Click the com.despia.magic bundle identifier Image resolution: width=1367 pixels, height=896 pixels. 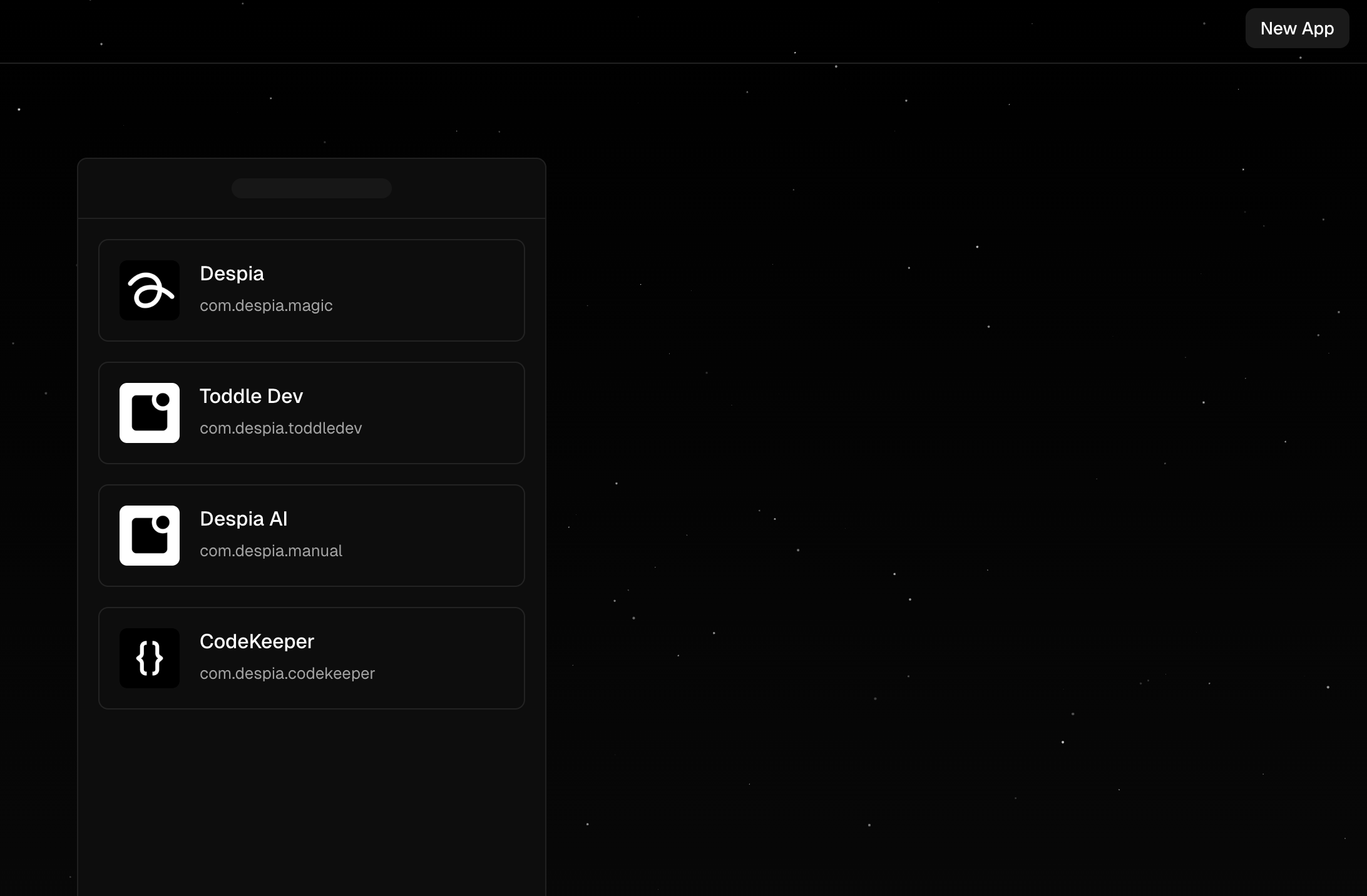(266, 306)
